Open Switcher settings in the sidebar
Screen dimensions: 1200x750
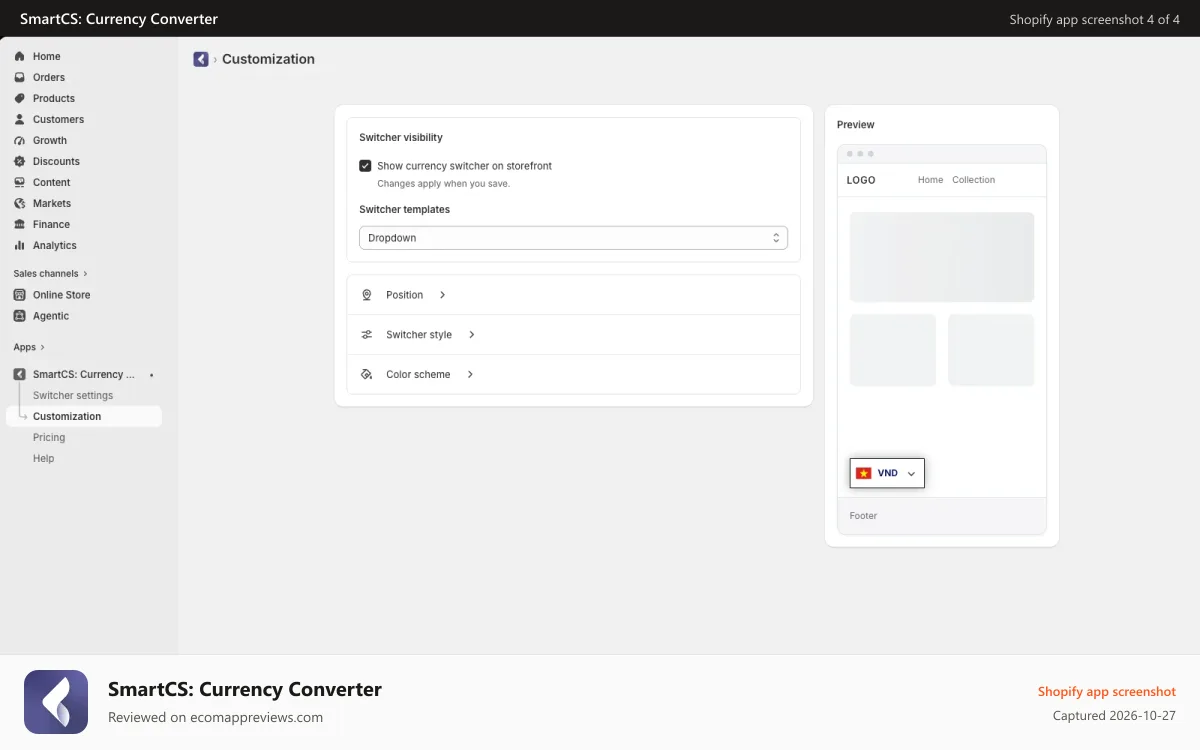[73, 395]
